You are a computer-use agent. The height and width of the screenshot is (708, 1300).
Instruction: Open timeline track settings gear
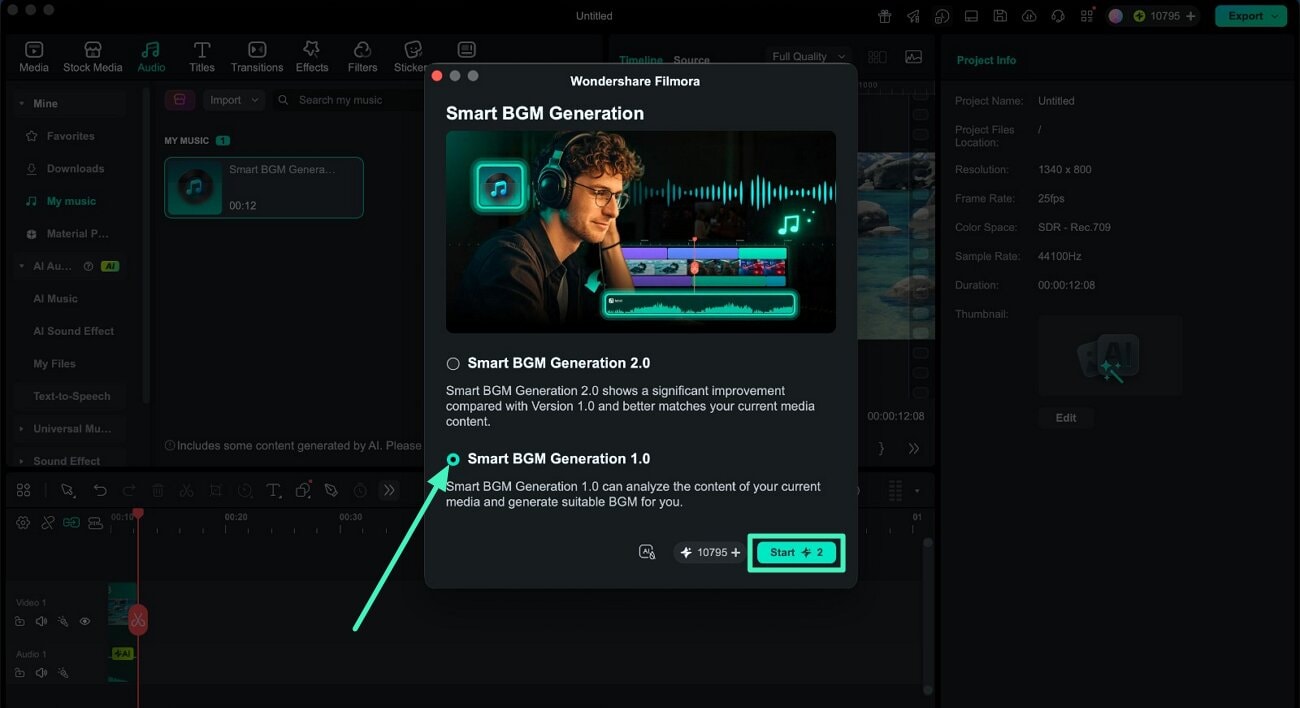(x=23, y=522)
